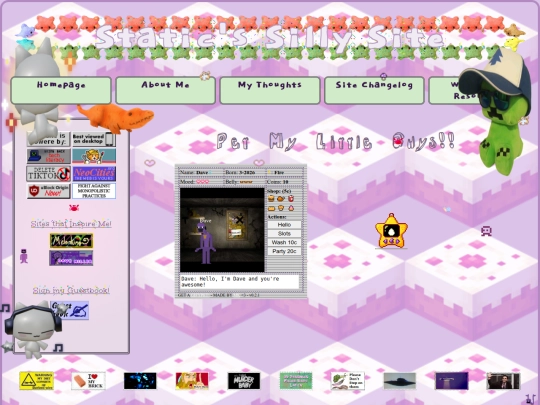
Task: Buy the red drink cup item
Action: 291,199
